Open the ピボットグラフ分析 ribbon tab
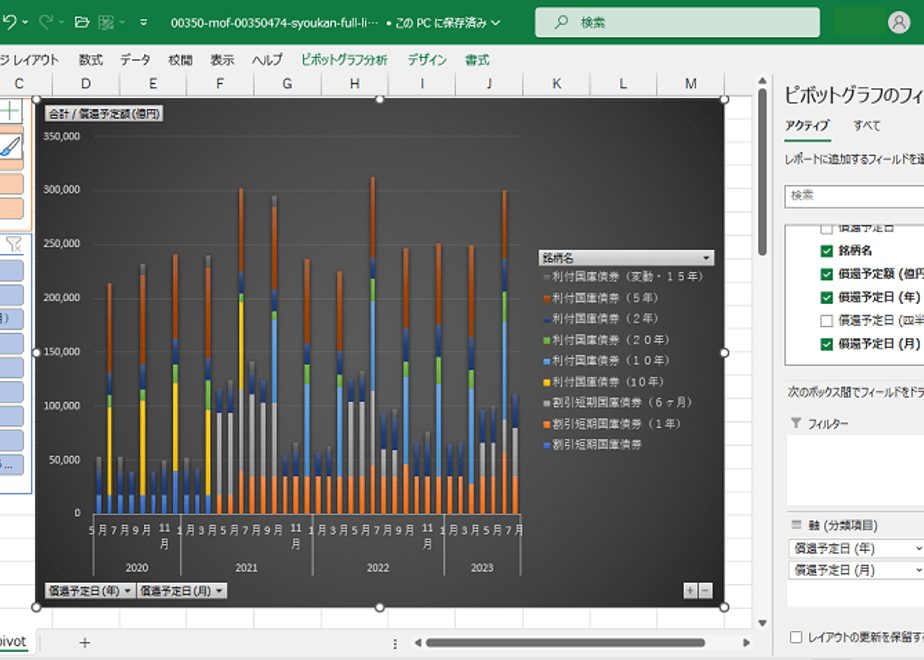Image resolution: width=924 pixels, height=660 pixels. tap(344, 60)
